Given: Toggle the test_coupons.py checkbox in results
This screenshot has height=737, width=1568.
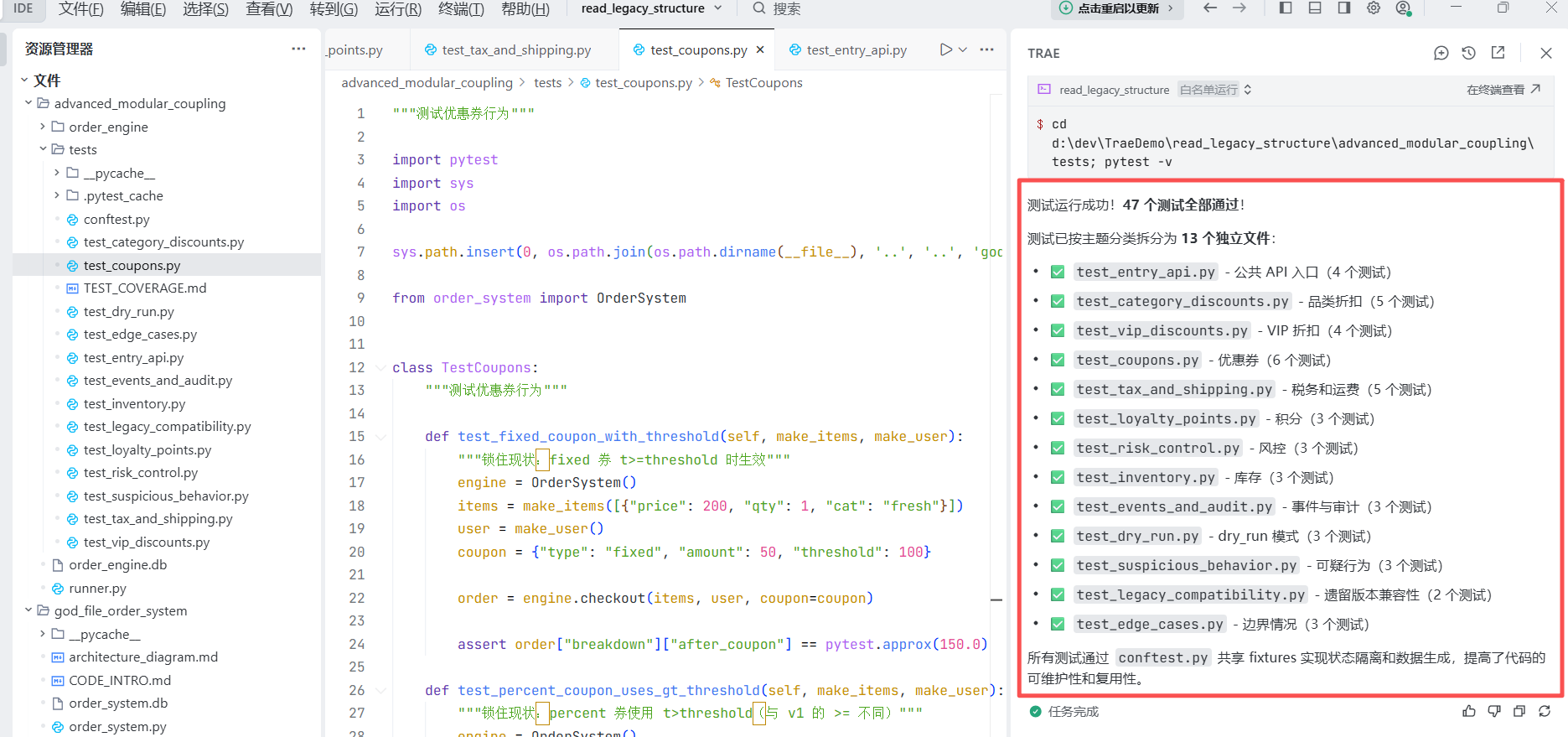Looking at the screenshot, I should pyautogui.click(x=1058, y=360).
